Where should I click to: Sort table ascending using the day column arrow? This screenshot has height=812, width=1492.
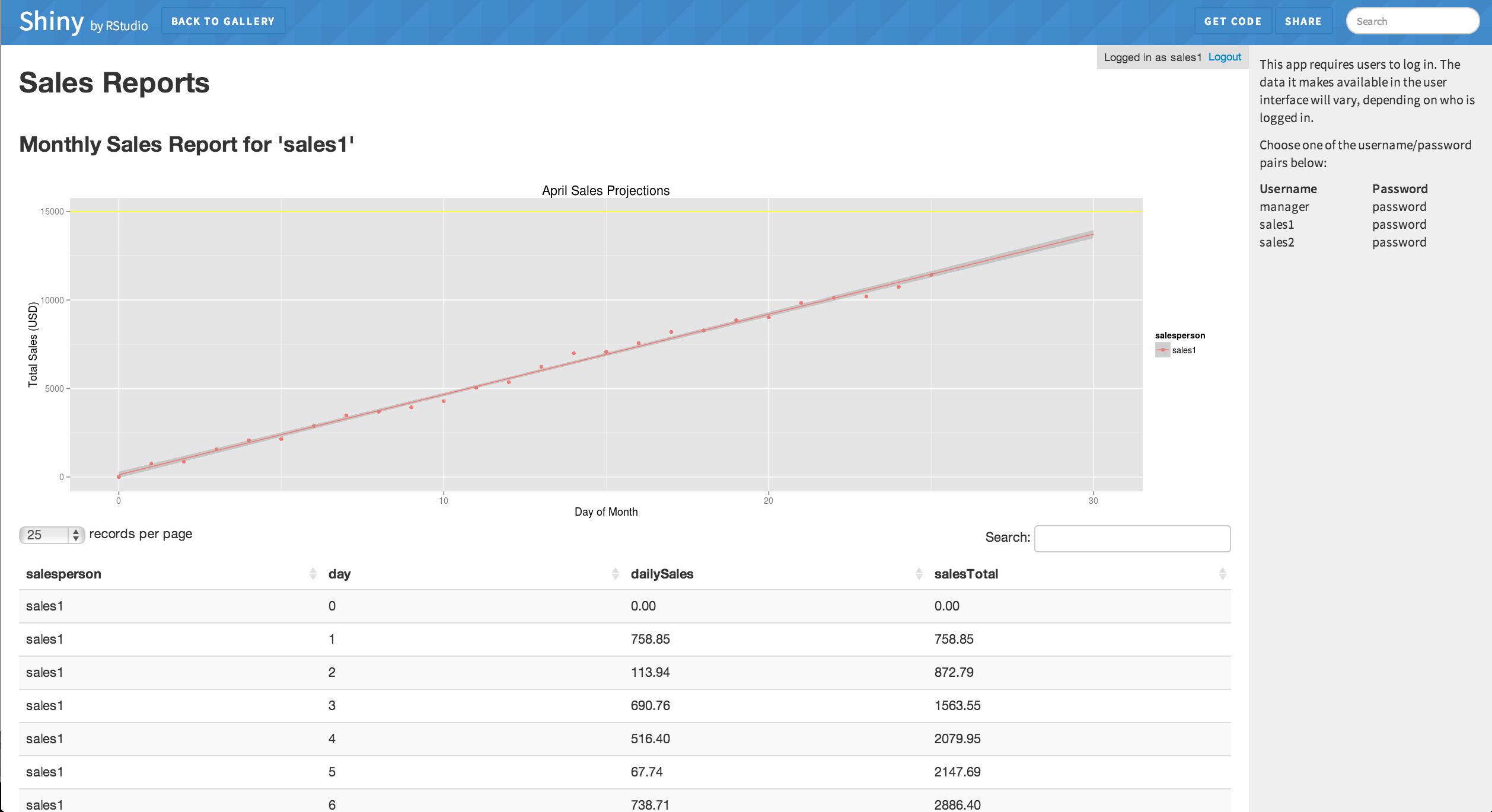(x=615, y=573)
